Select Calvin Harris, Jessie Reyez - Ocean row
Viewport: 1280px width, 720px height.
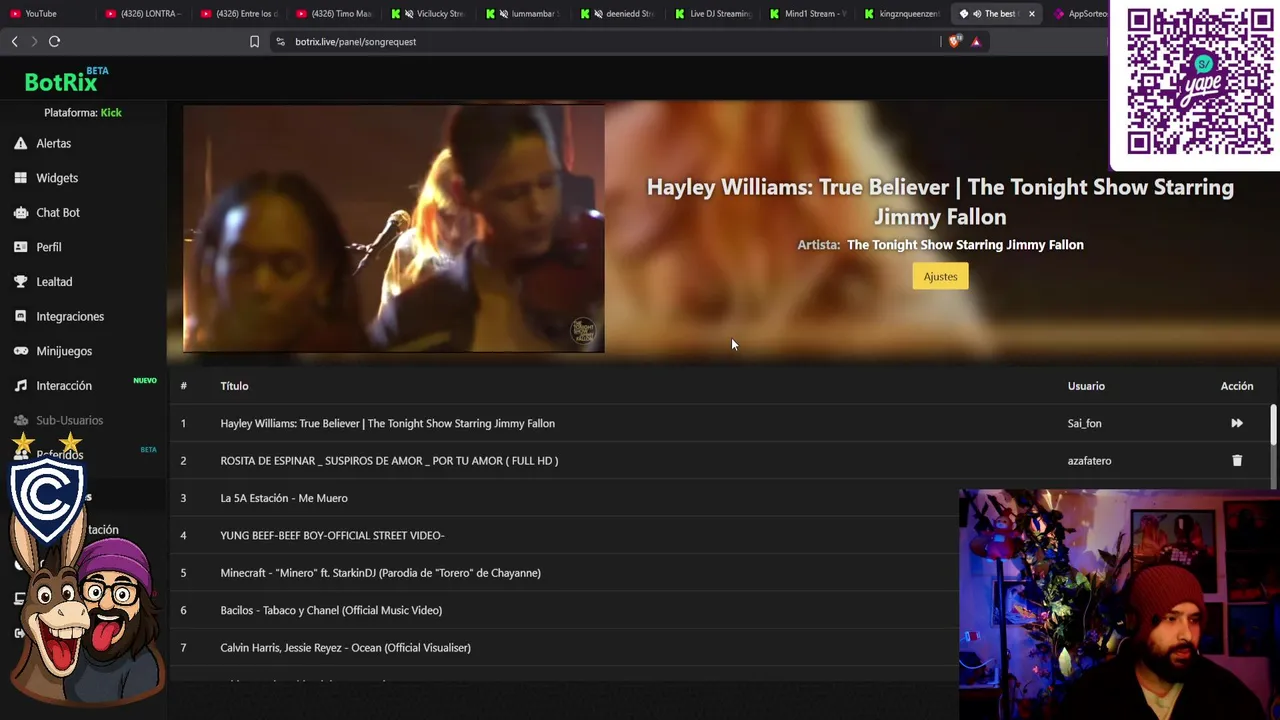(x=345, y=648)
